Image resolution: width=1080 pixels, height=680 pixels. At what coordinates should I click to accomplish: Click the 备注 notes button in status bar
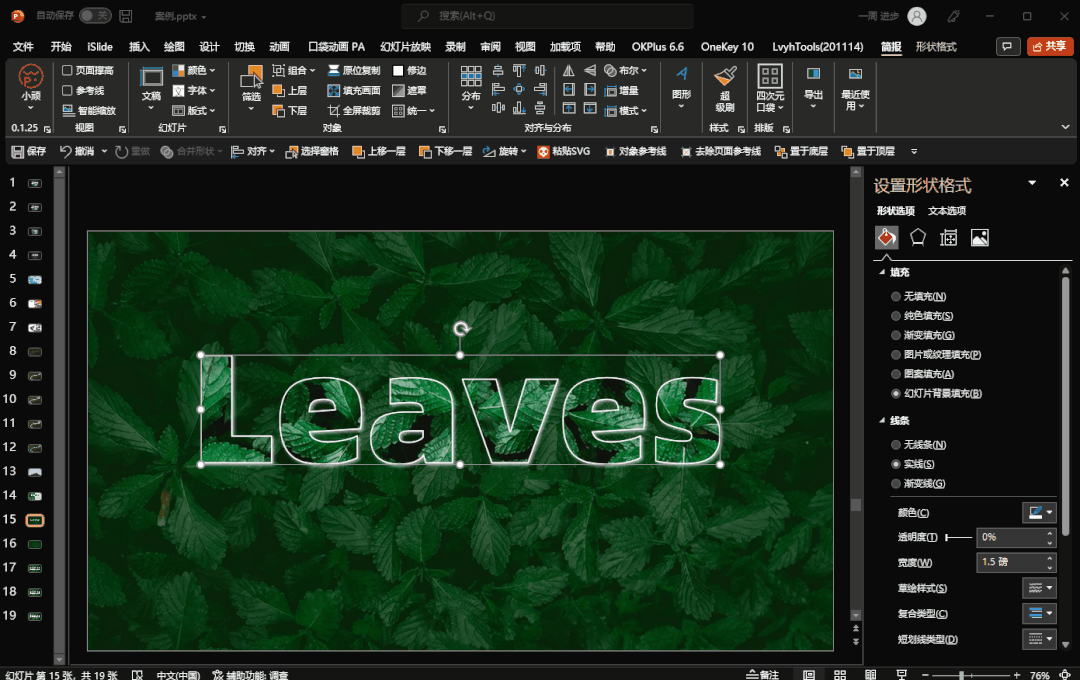(762, 674)
